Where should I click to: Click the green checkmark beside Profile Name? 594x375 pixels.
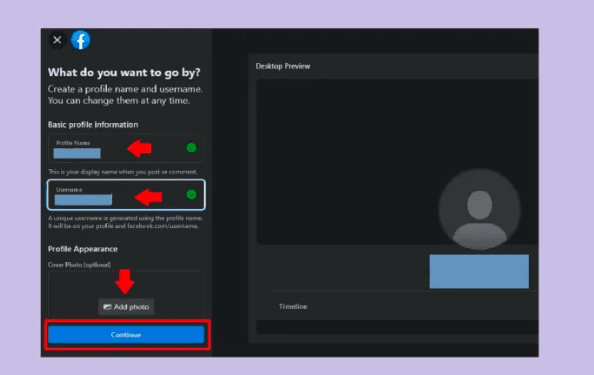pyautogui.click(x=191, y=148)
